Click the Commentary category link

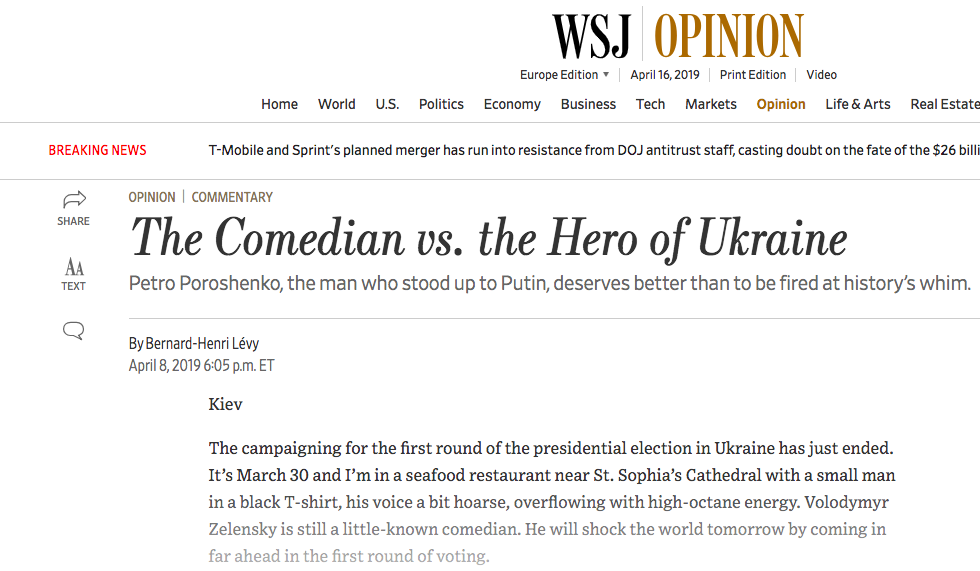(x=232, y=197)
